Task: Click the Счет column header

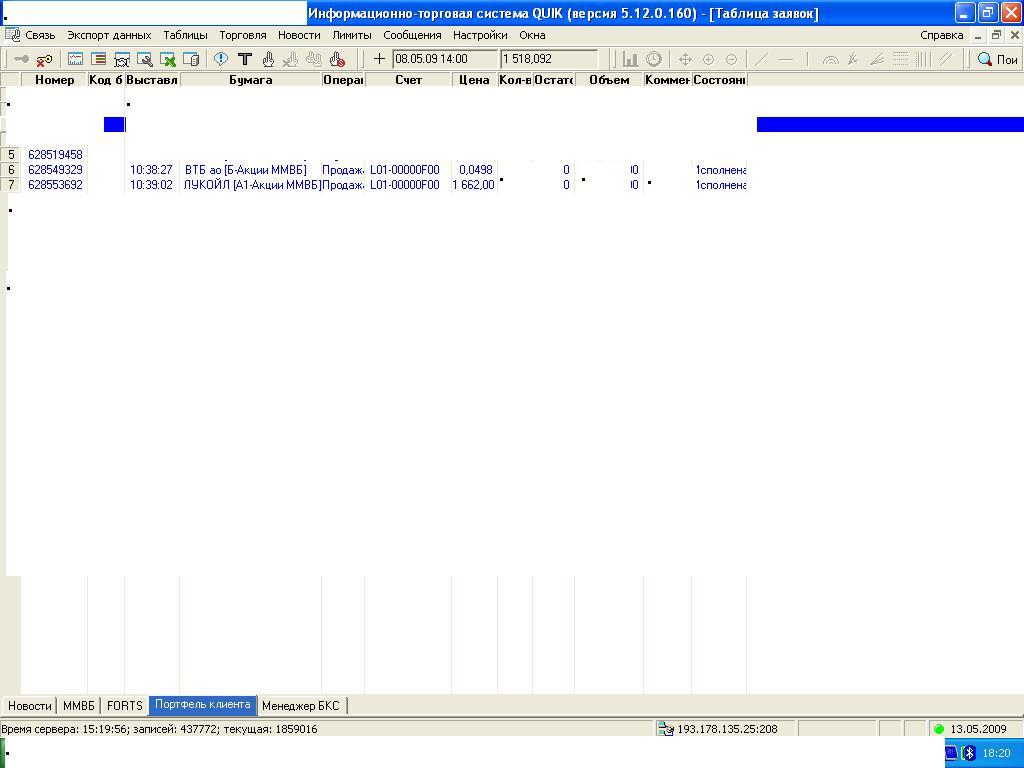Action: click(x=408, y=80)
